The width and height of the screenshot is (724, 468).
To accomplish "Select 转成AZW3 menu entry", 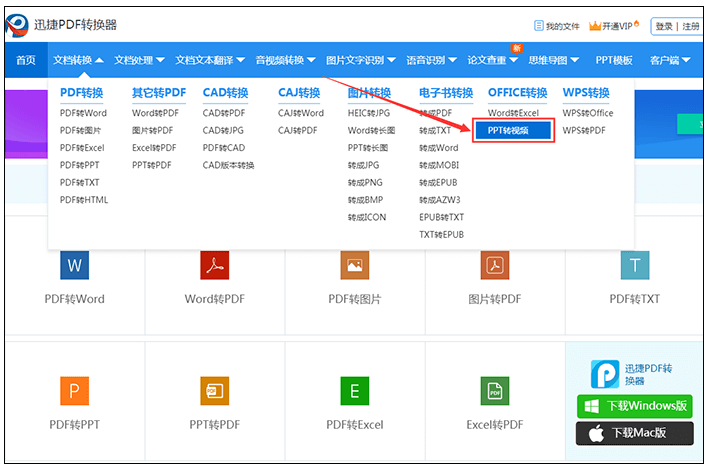I will click(x=440, y=200).
